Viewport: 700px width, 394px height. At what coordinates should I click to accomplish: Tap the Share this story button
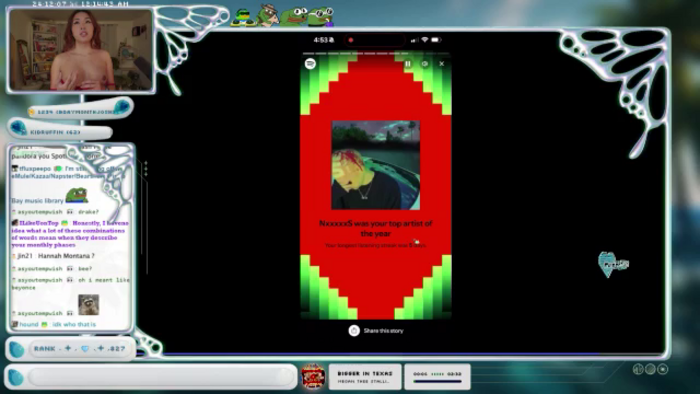click(376, 331)
